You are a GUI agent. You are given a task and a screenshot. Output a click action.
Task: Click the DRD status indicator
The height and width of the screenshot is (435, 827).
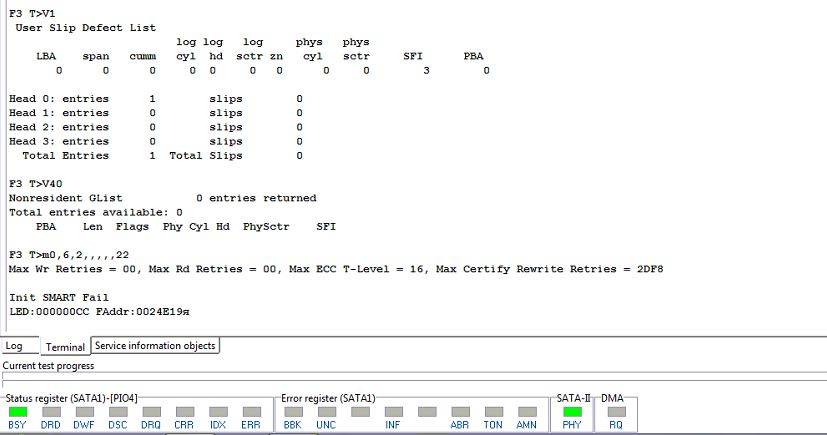click(51, 412)
